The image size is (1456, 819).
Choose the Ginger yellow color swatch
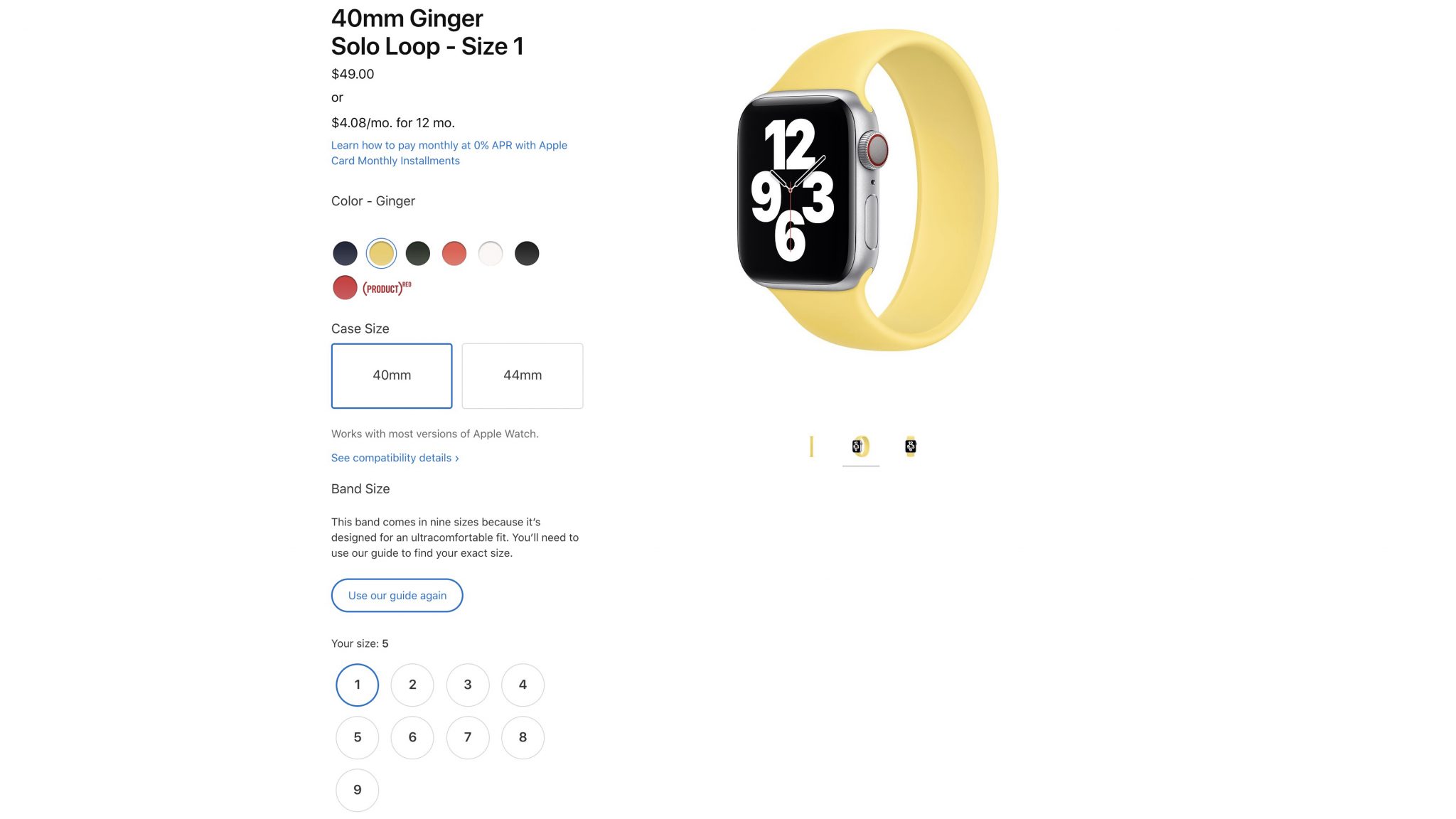(381, 253)
